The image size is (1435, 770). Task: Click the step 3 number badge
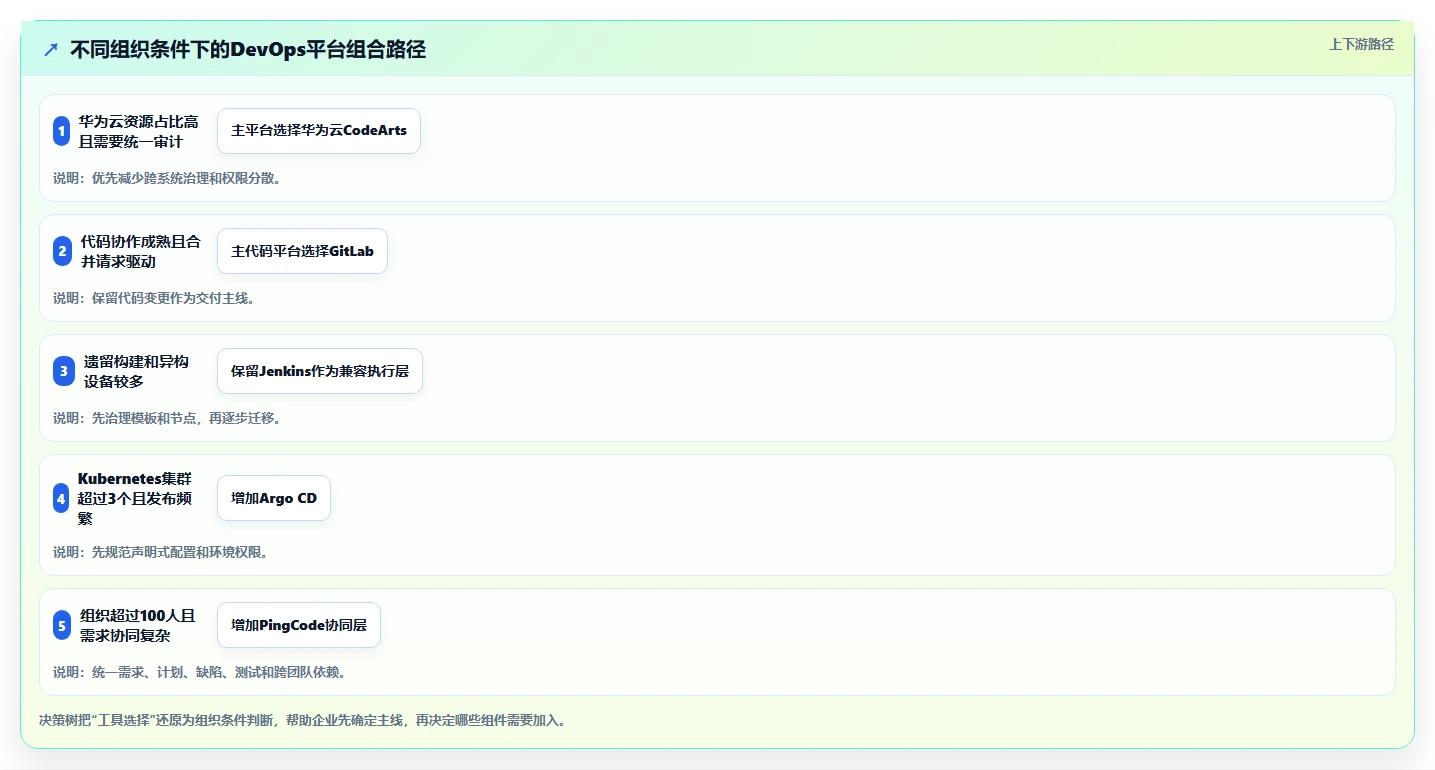(x=64, y=371)
